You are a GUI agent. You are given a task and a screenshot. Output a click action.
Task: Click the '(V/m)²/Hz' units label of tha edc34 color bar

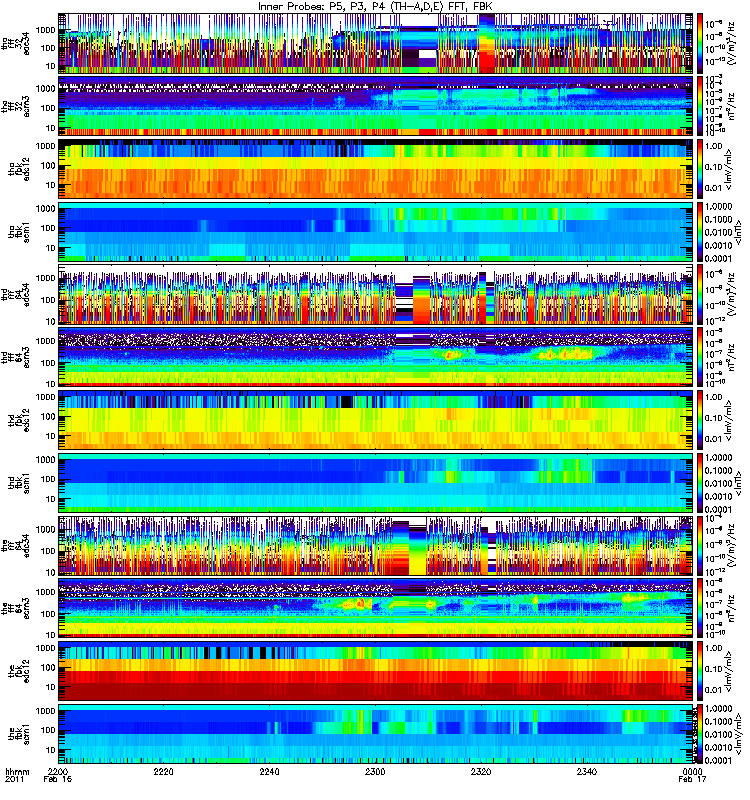[x=732, y=44]
